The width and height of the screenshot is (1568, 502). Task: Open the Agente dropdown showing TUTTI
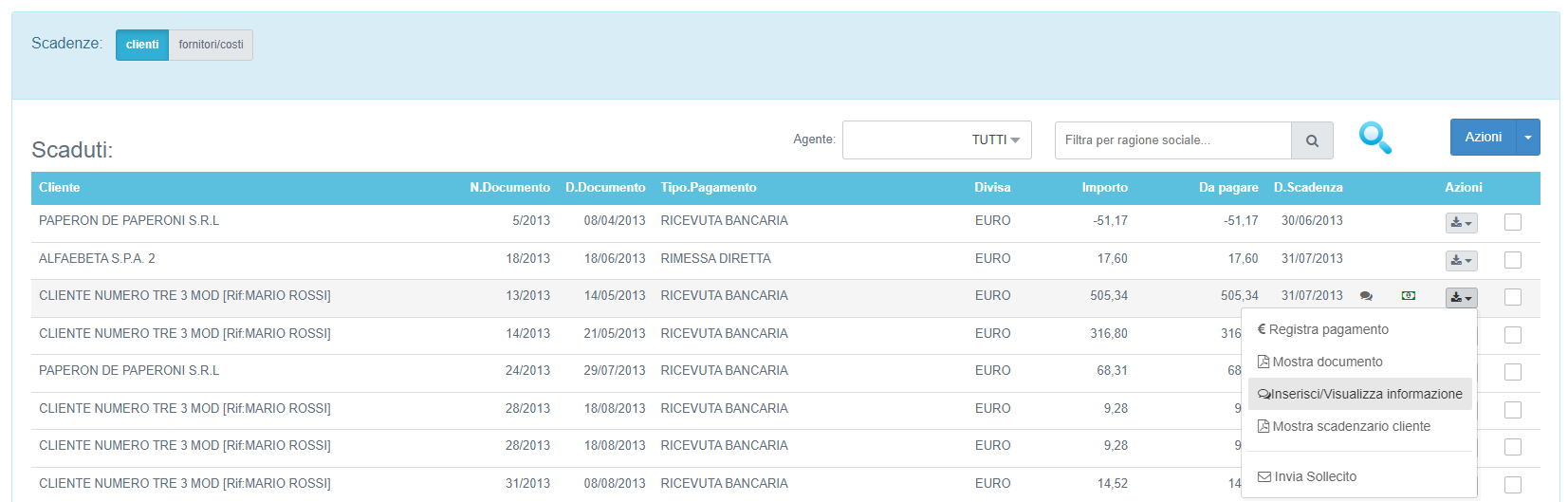(x=936, y=139)
